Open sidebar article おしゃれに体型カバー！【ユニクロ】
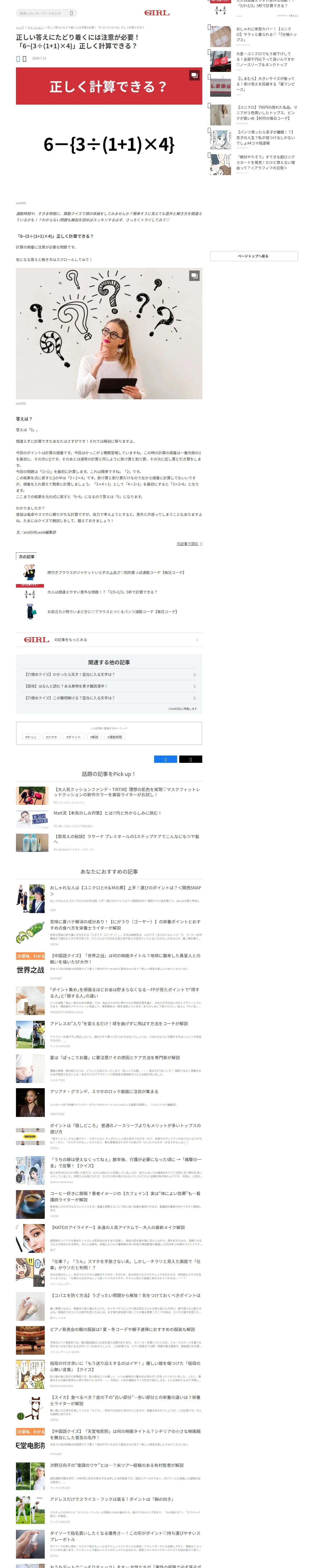Viewport: 314px width, 1568px height. pyautogui.click(x=266, y=34)
